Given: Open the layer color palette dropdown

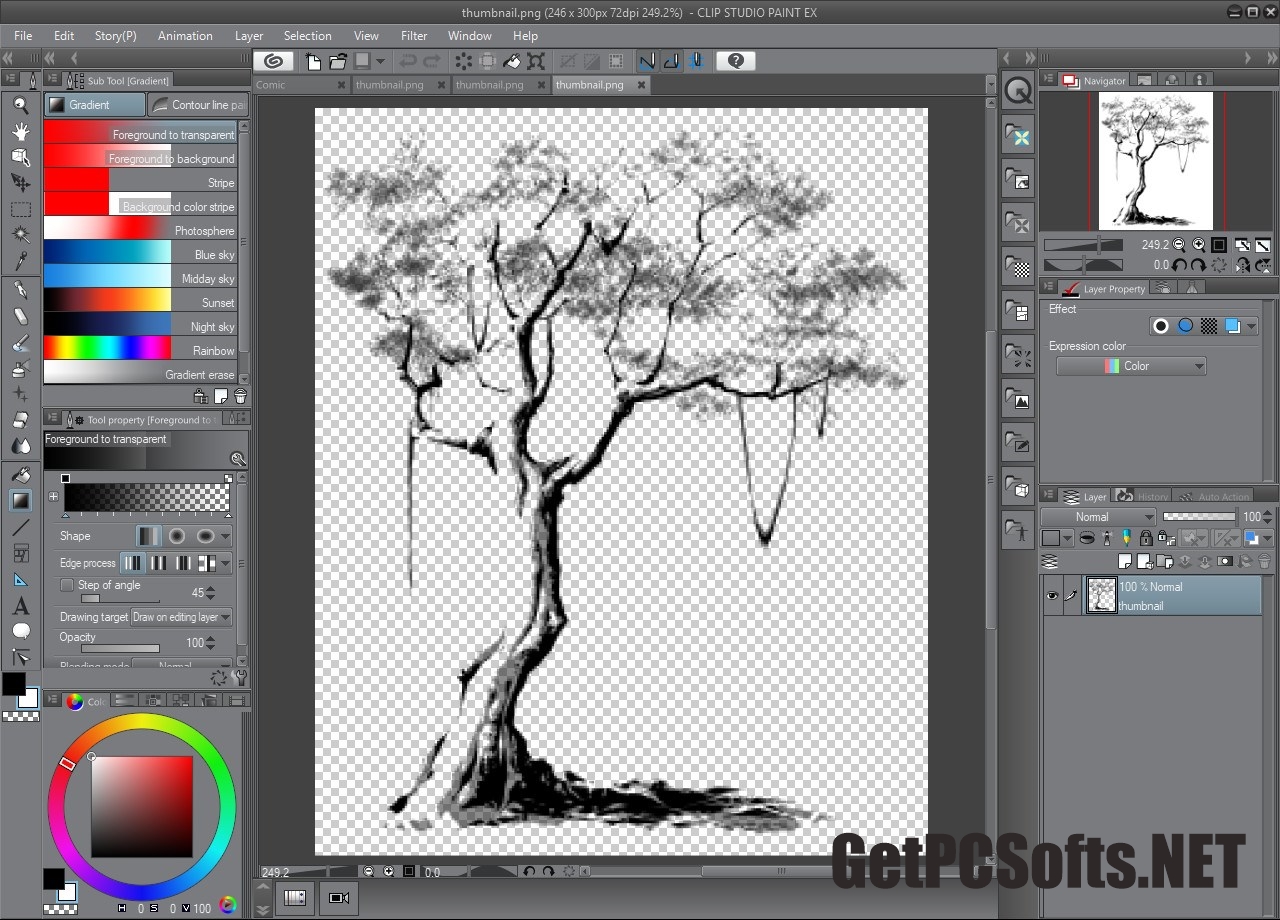Looking at the screenshot, I should click(x=1055, y=539).
